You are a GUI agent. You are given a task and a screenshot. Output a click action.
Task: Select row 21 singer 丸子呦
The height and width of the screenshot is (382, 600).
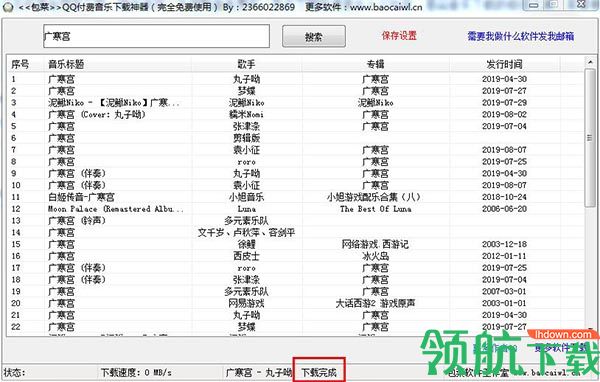click(x=246, y=315)
